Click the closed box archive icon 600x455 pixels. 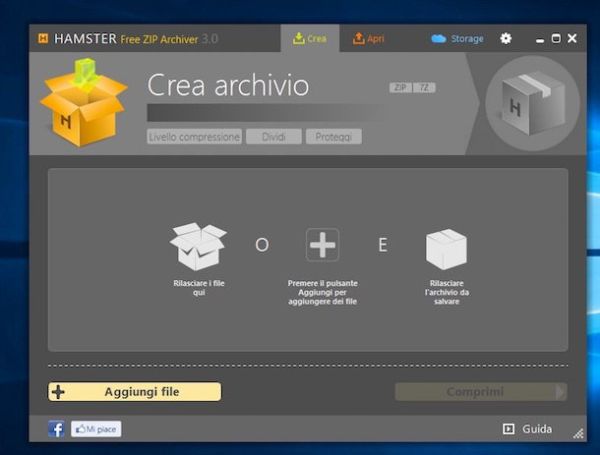pyautogui.click(x=446, y=248)
